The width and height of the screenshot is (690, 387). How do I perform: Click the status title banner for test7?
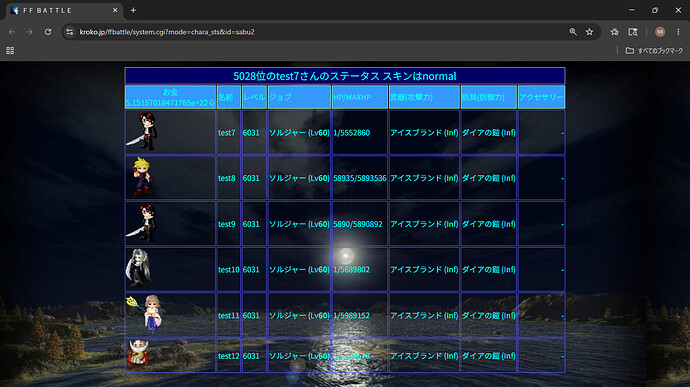[x=345, y=76]
